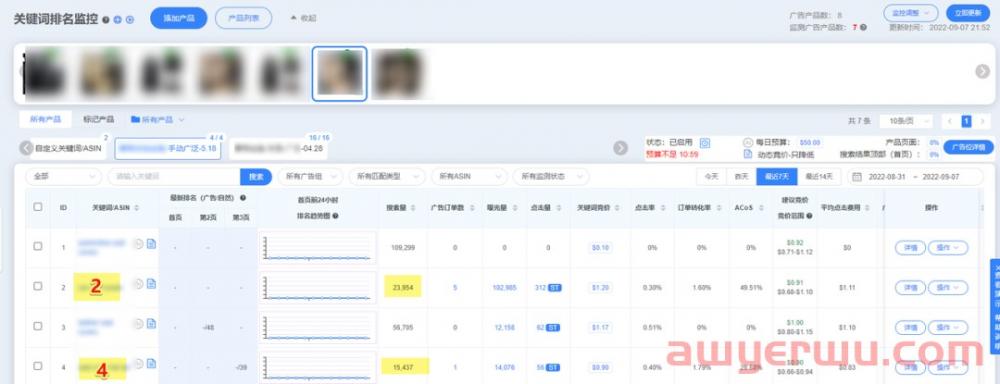Image resolution: width=1000 pixels, height=384 pixels.
Task: Check the checkbox for row ID 4
Action: coord(38,366)
